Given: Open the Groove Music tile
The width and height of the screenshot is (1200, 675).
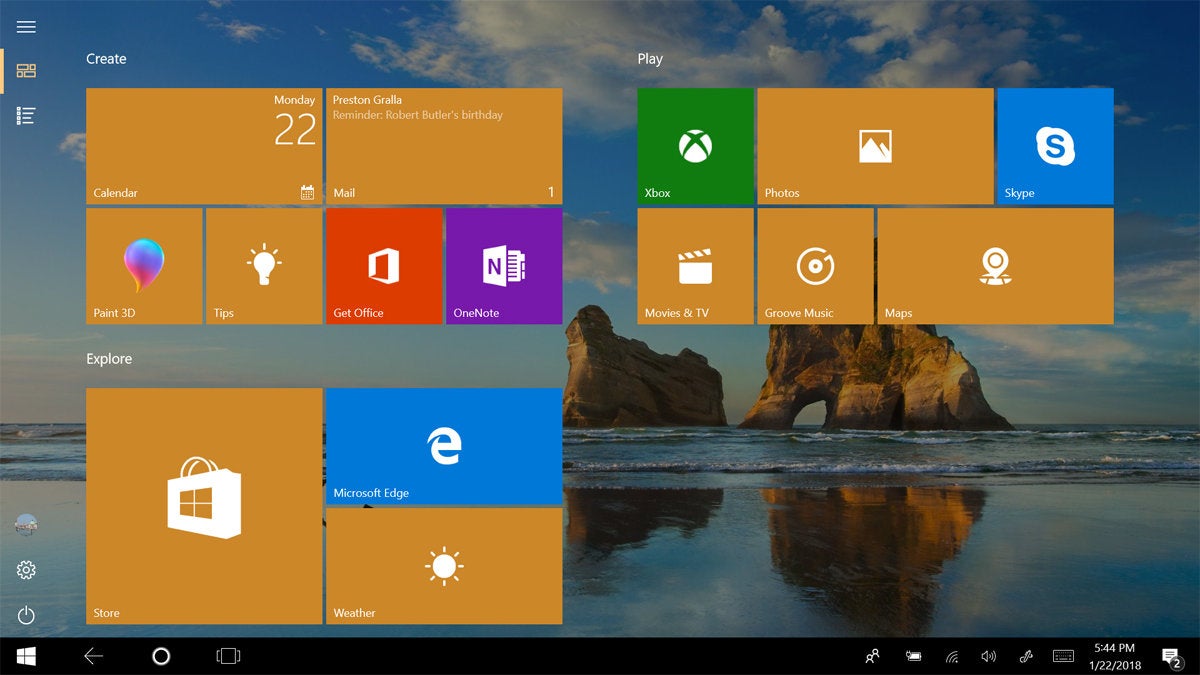Looking at the screenshot, I should pyautogui.click(x=816, y=266).
